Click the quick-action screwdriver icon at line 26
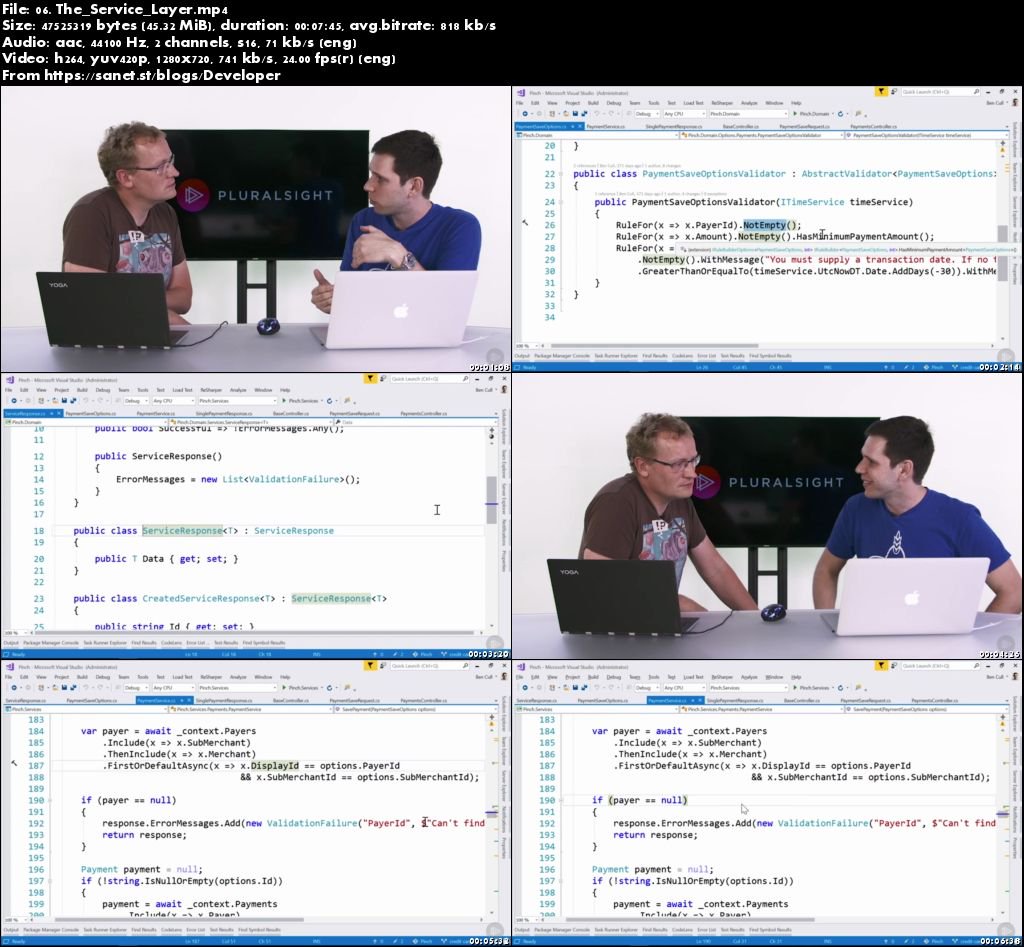 tap(525, 223)
